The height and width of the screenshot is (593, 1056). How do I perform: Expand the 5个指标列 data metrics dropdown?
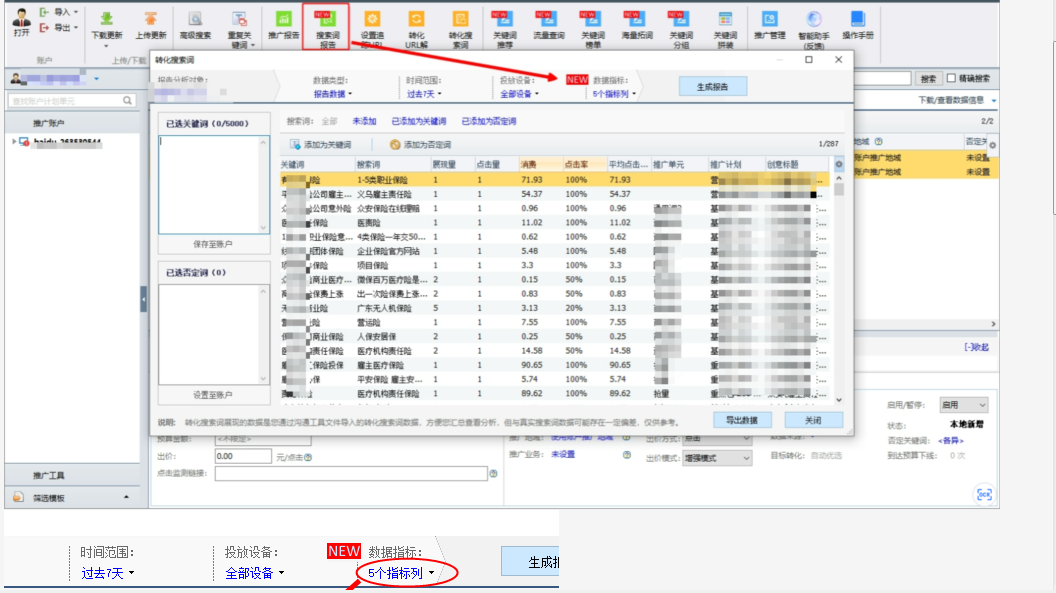613,94
